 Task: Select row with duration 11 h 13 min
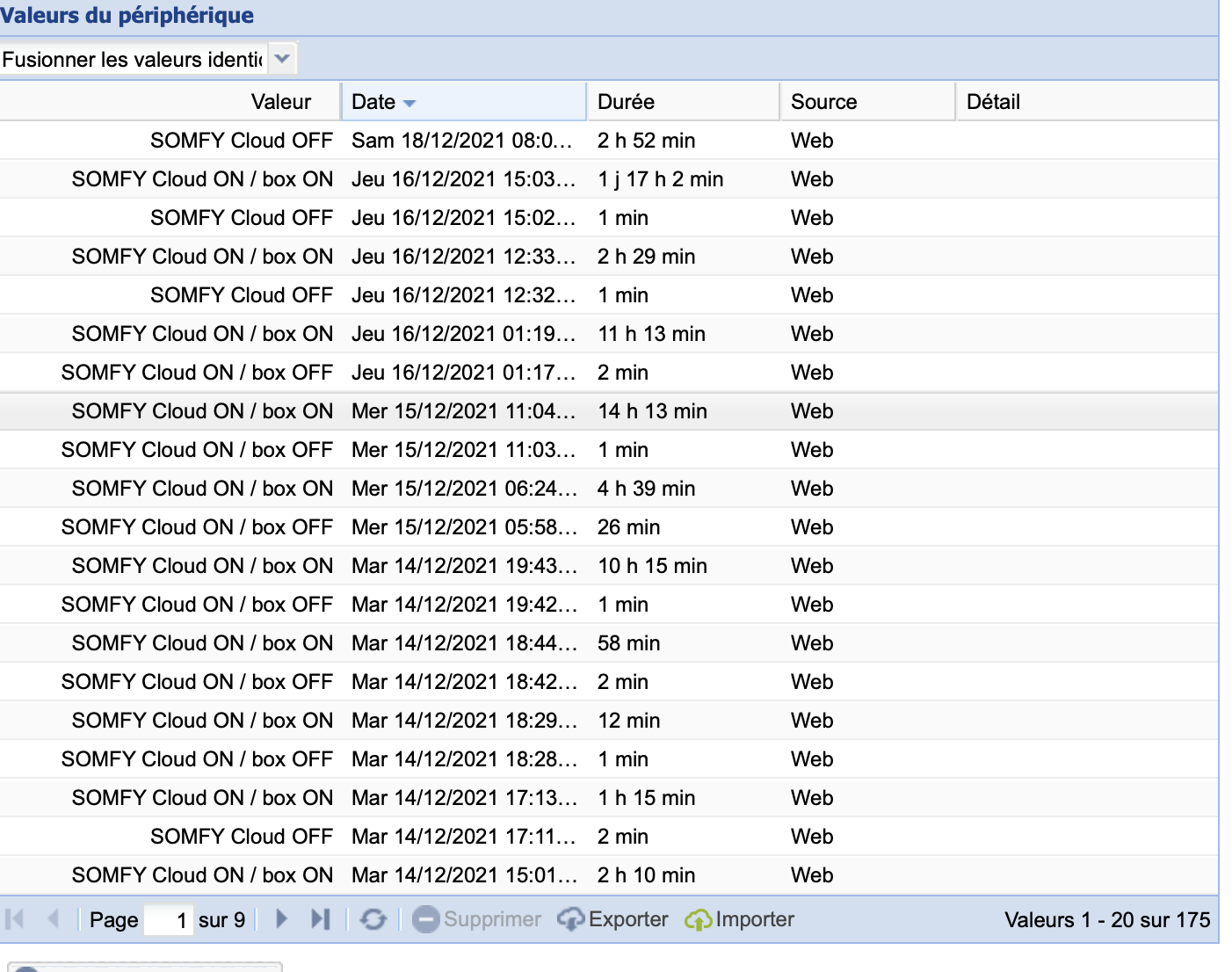pos(609,334)
